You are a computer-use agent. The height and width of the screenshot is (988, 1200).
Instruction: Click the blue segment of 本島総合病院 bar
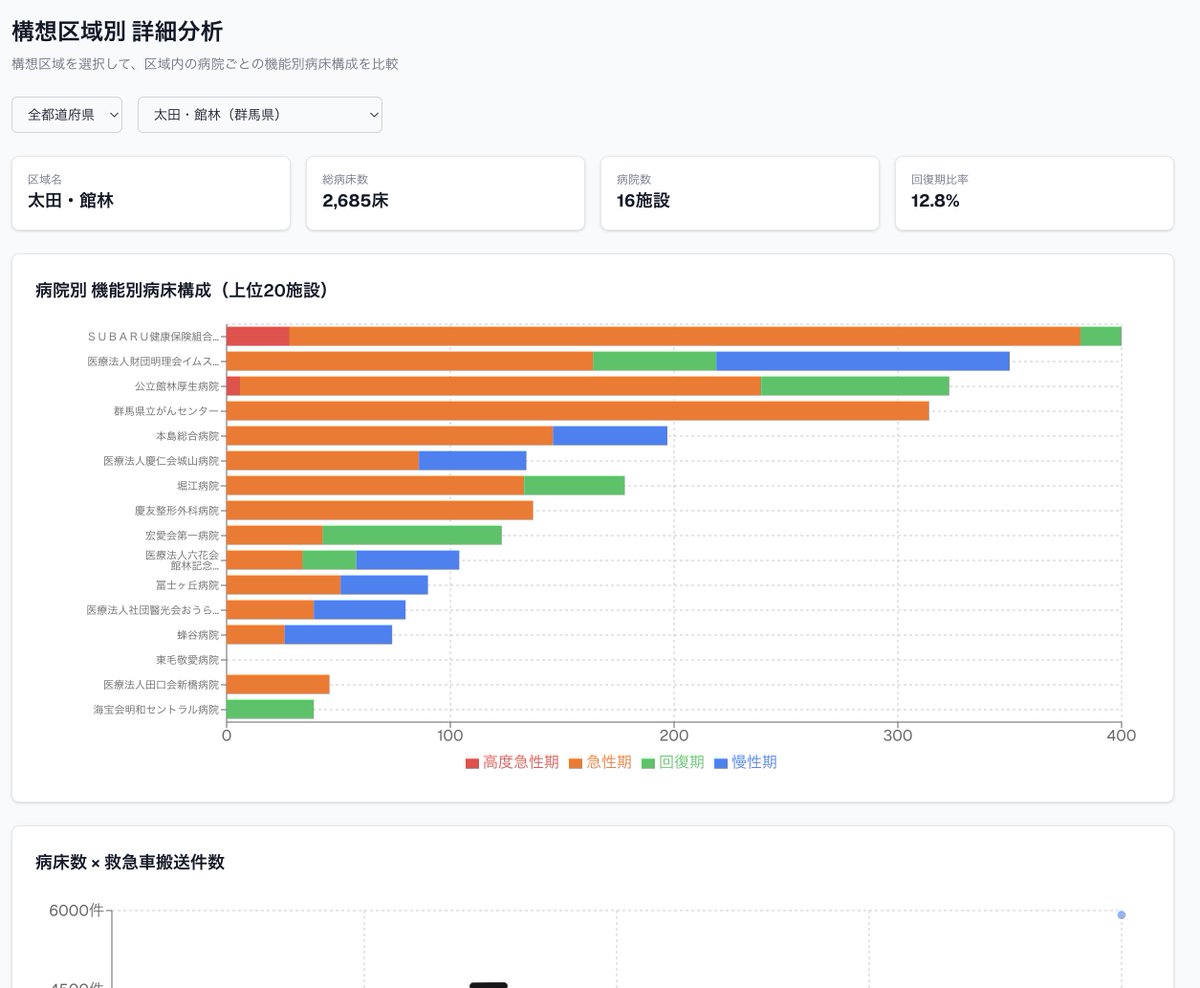(x=610, y=436)
